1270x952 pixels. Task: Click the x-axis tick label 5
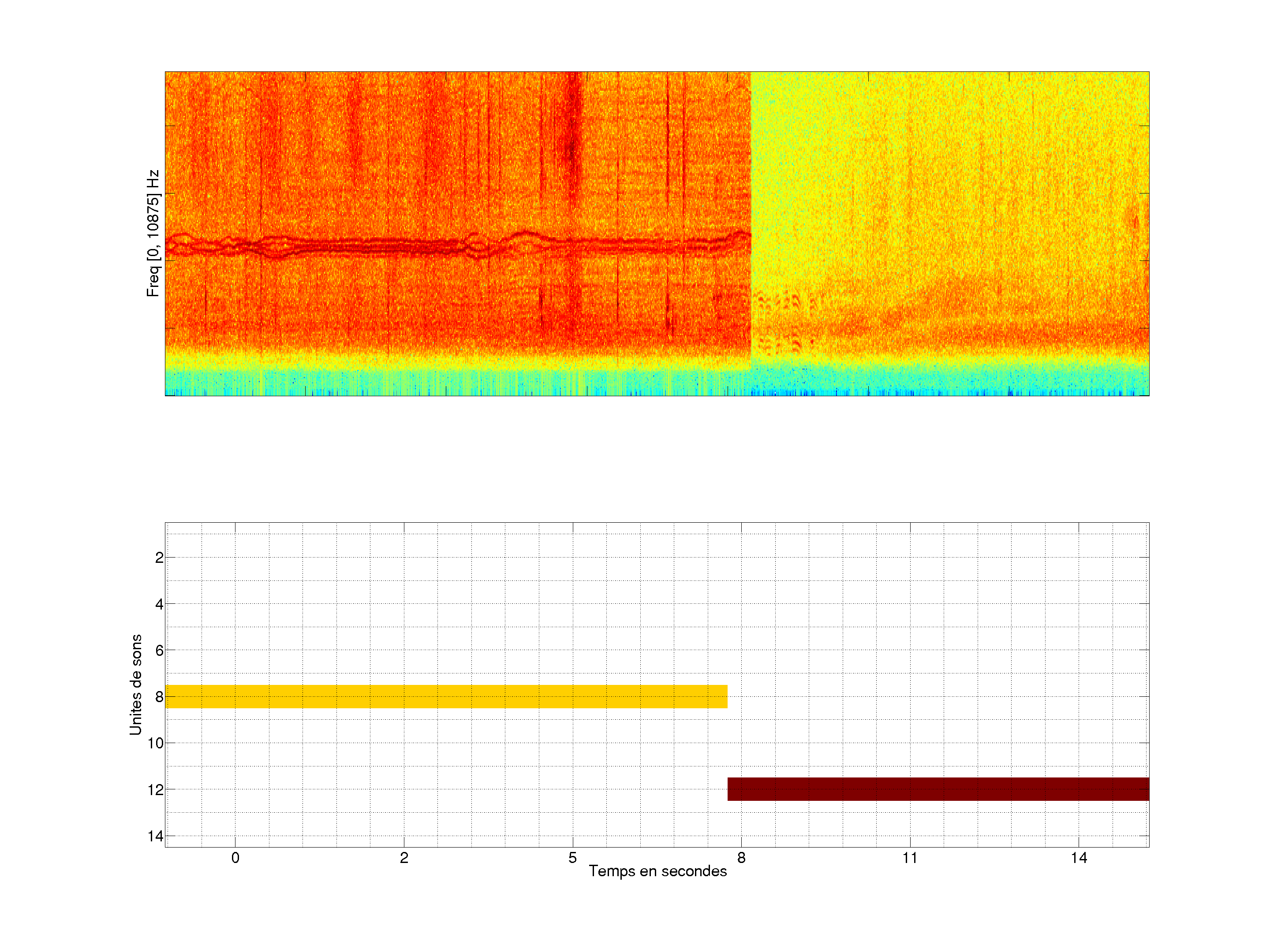click(x=572, y=858)
